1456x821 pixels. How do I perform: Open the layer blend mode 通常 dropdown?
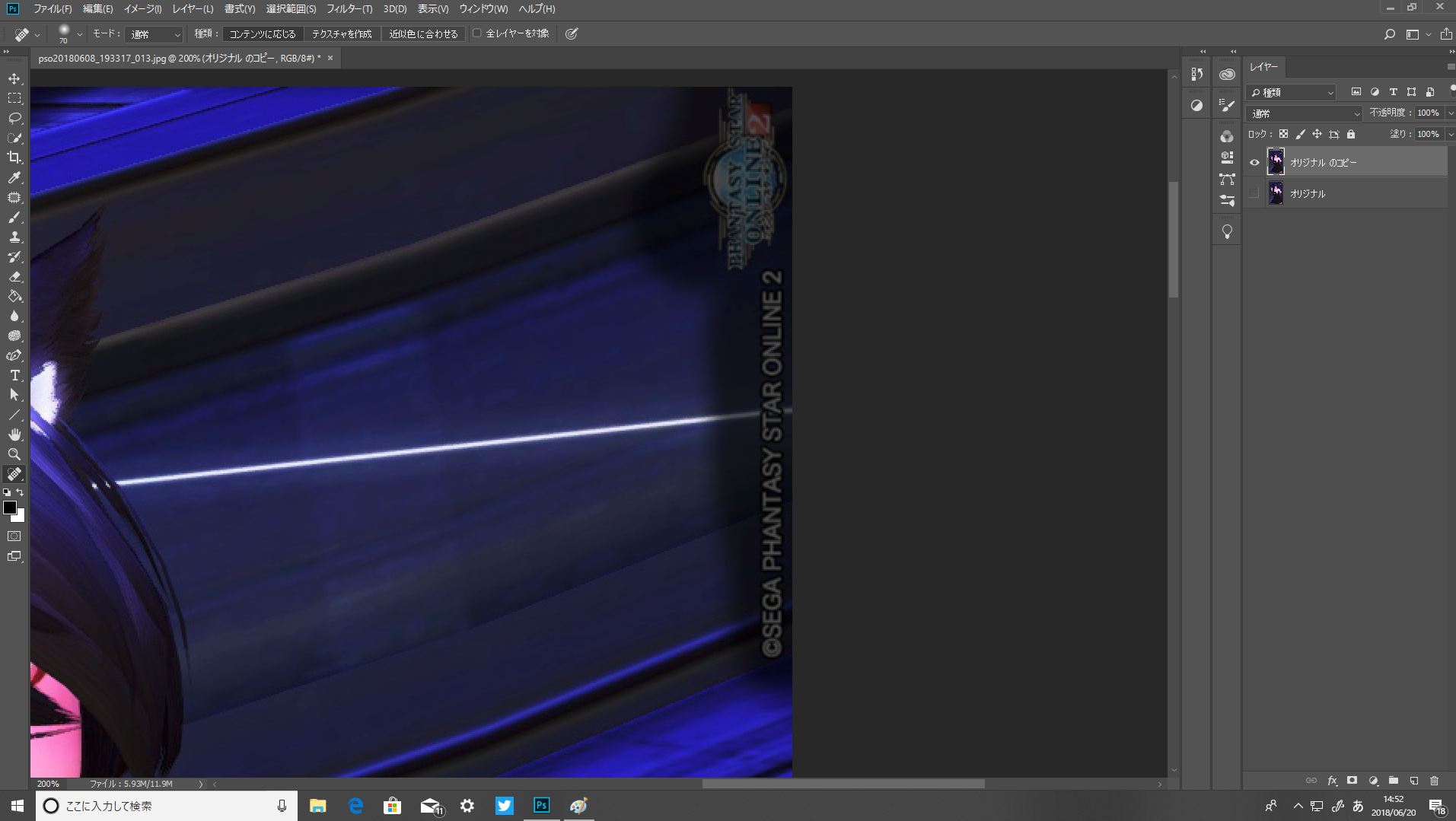coord(1305,113)
